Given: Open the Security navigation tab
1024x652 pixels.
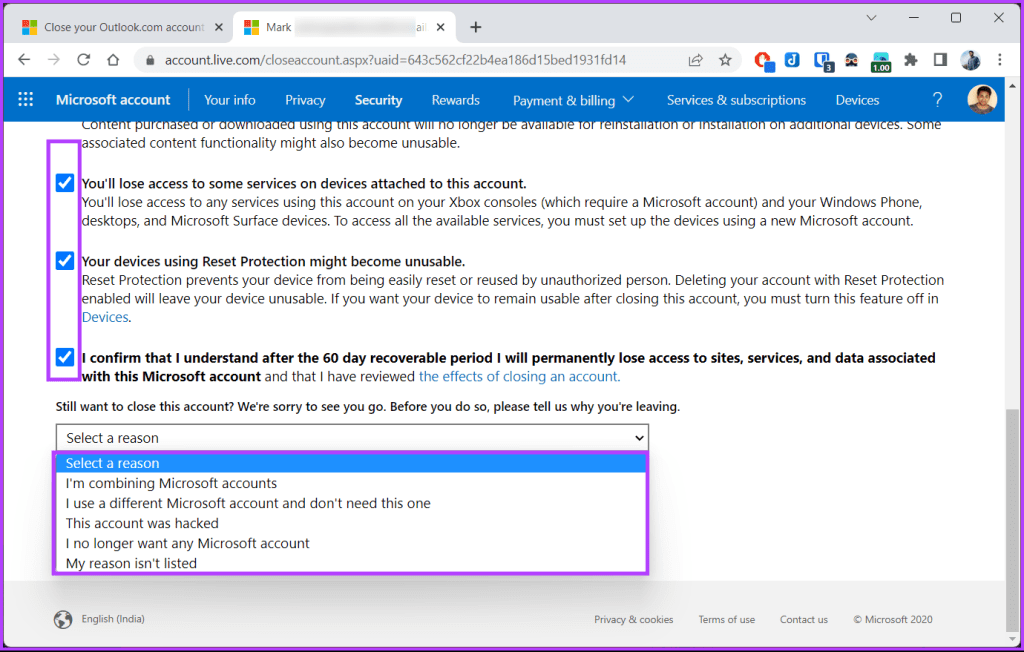Looking at the screenshot, I should (x=378, y=100).
